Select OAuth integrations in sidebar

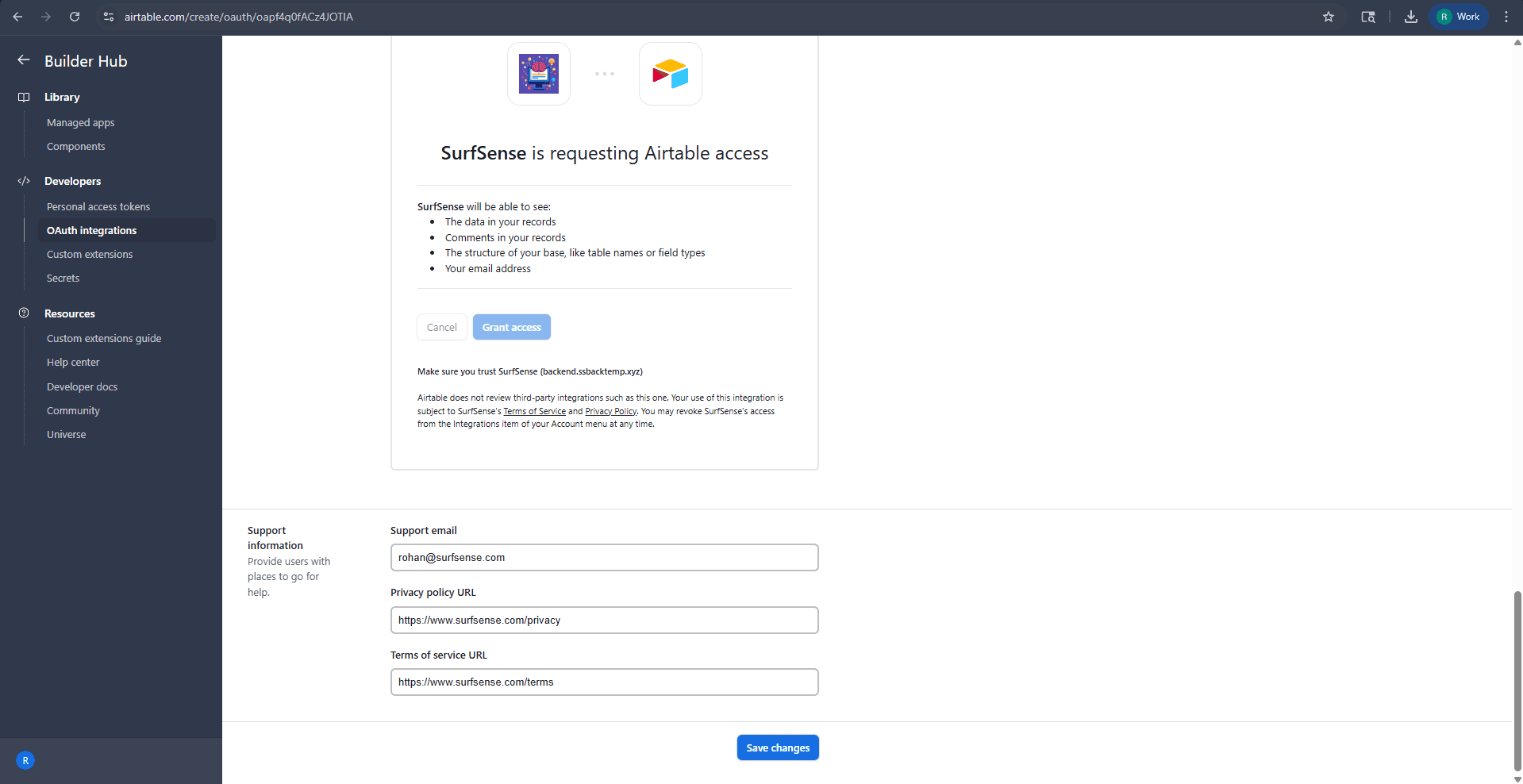(x=92, y=230)
